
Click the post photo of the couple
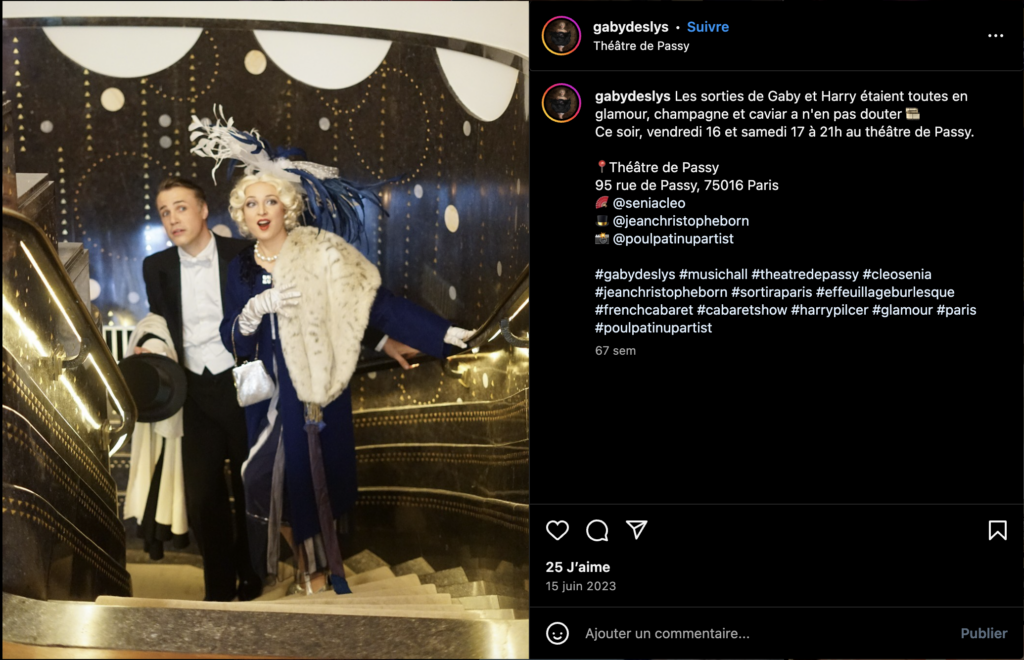point(265,330)
